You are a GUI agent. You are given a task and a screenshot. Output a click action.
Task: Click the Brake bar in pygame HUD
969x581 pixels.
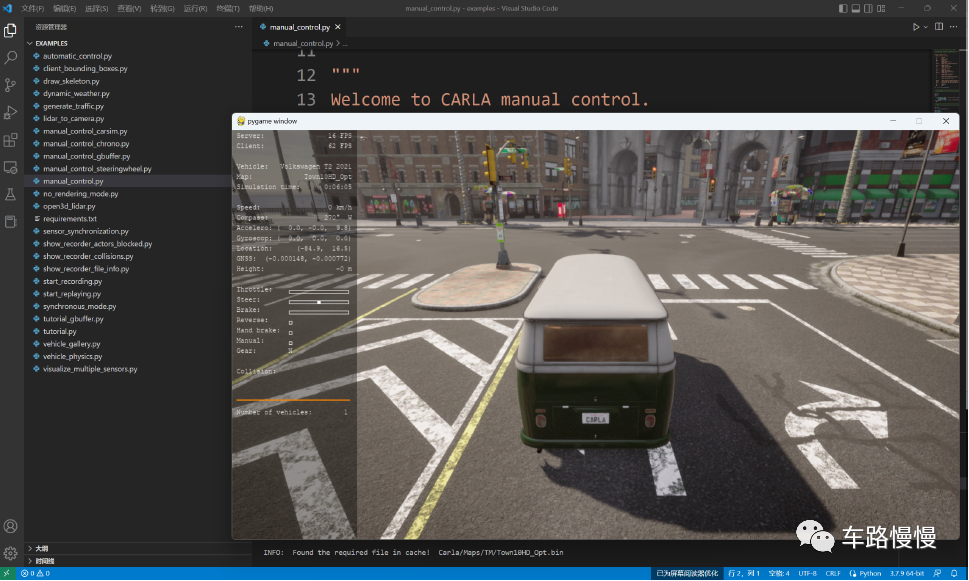click(x=319, y=312)
